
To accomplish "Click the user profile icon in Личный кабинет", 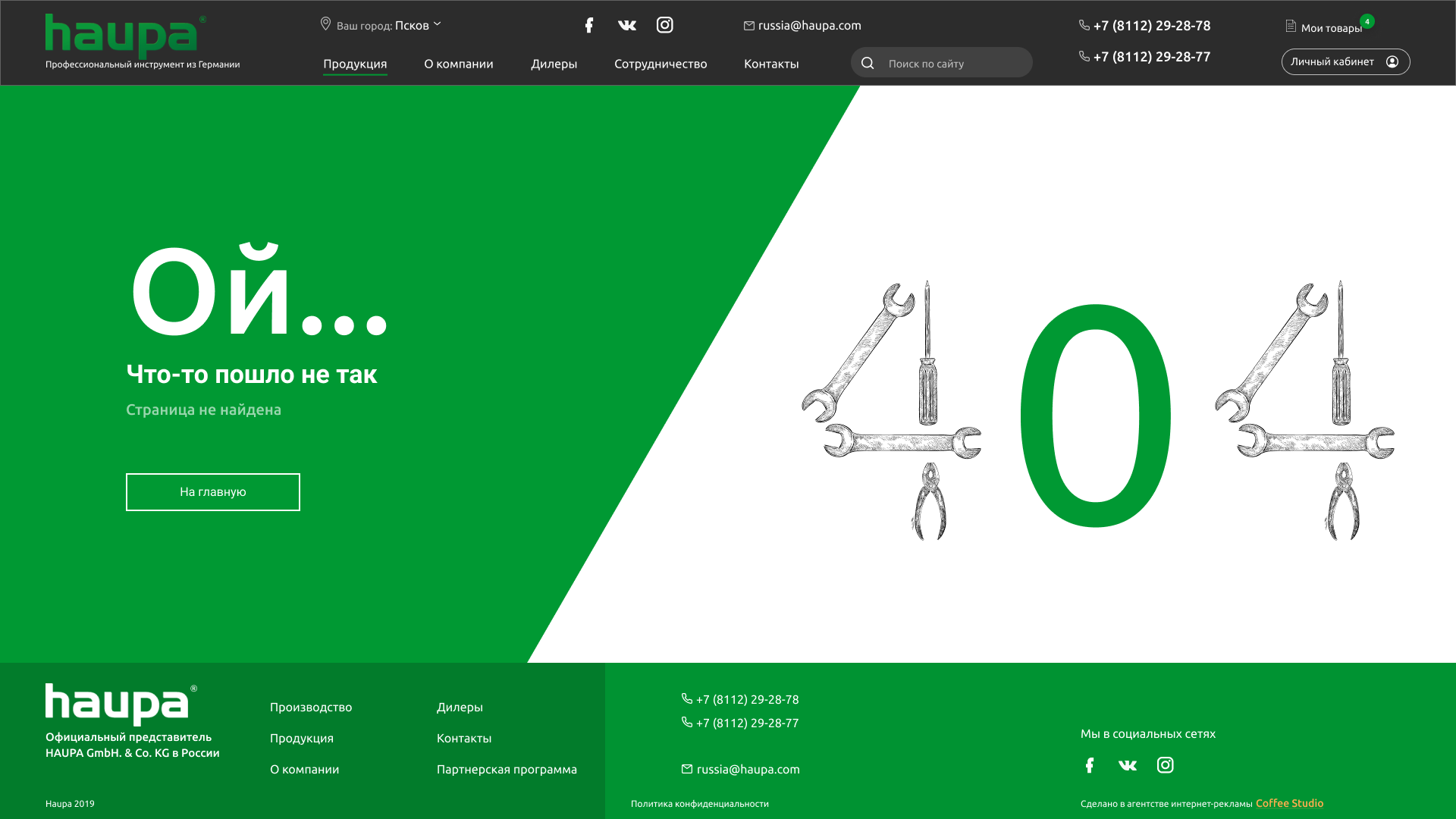I will click(x=1392, y=61).
